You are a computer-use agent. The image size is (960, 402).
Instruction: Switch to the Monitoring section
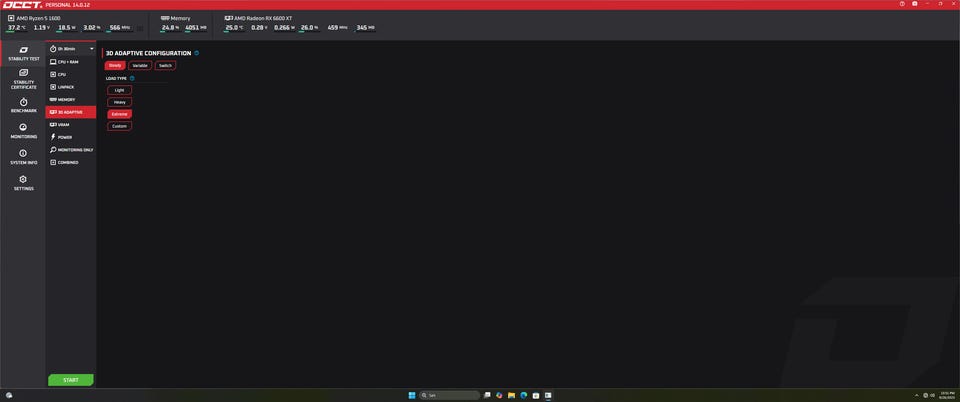tap(23, 131)
